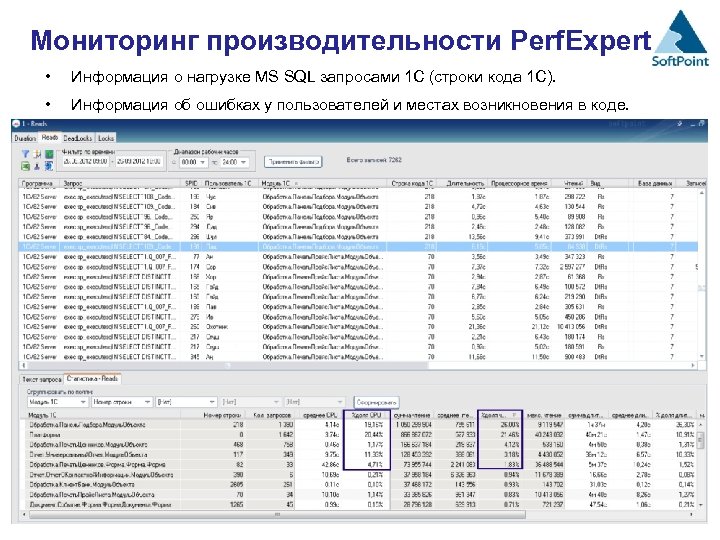Select statistics row with line number 1265
The width and height of the screenshot is (720, 540).
click(360, 505)
